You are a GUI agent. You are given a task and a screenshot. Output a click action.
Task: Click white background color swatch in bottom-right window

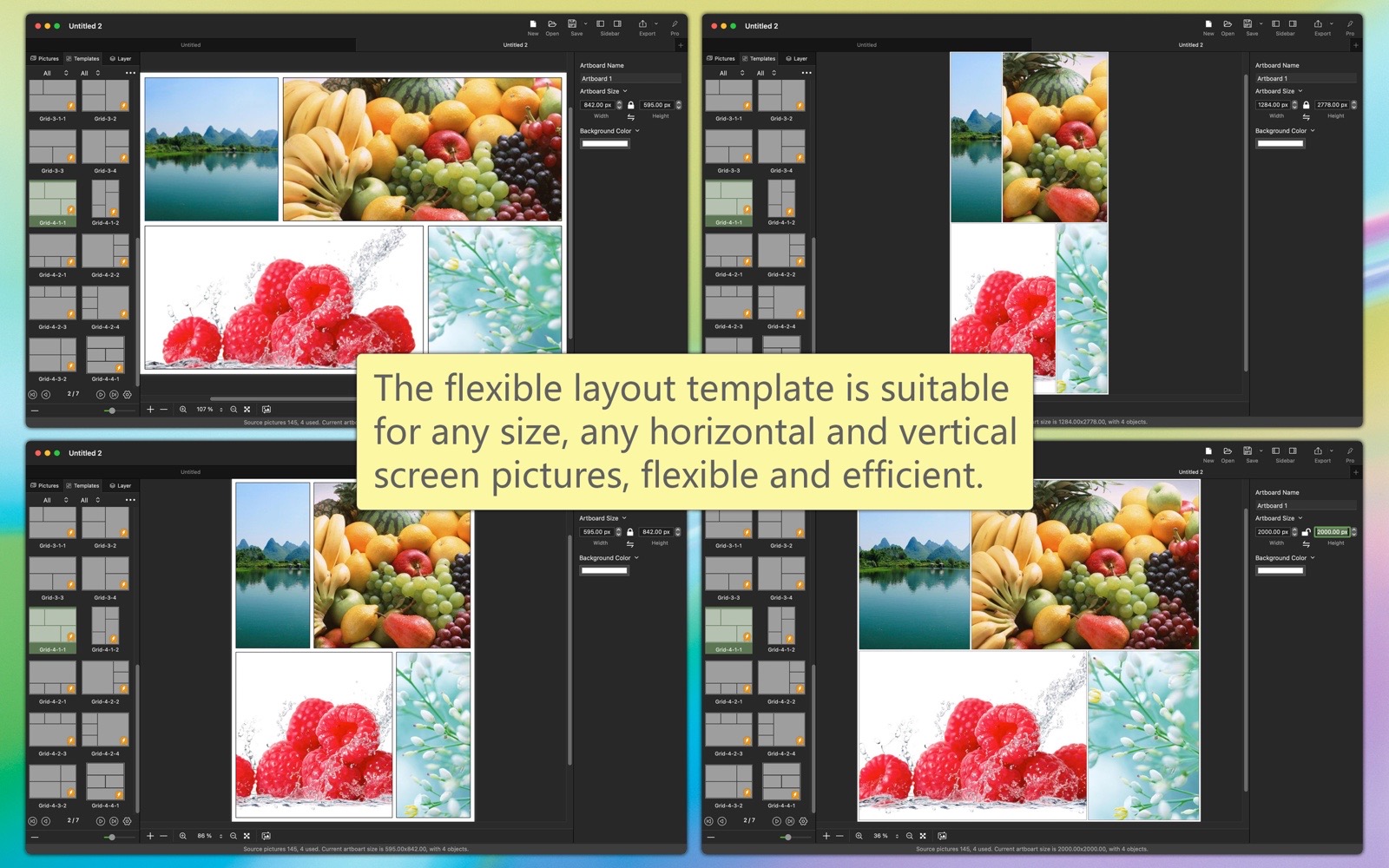[x=1280, y=571]
